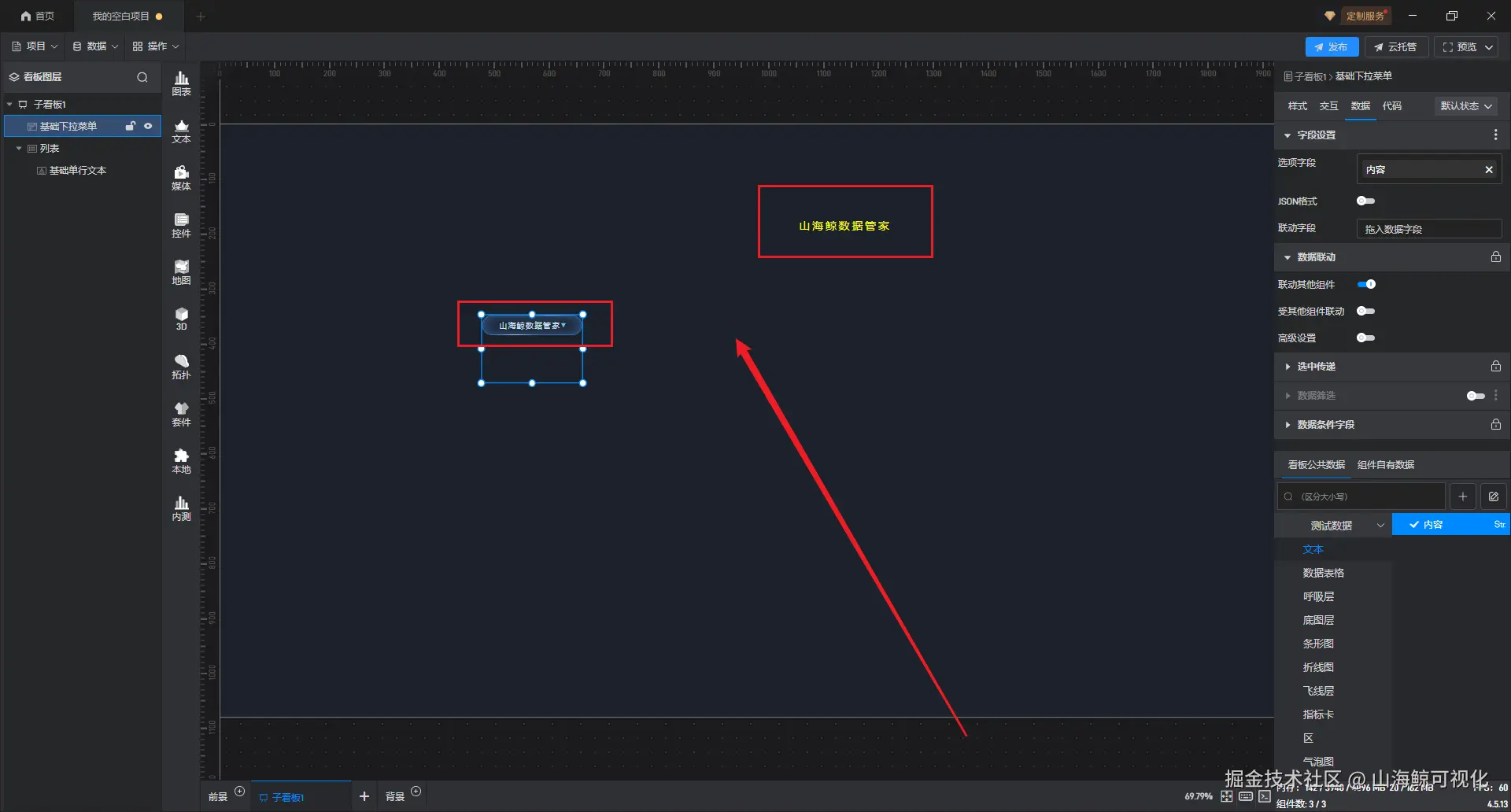Toggle visibility of 基础下拉菜单 layer
The height and width of the screenshot is (812, 1511).
[x=148, y=126]
